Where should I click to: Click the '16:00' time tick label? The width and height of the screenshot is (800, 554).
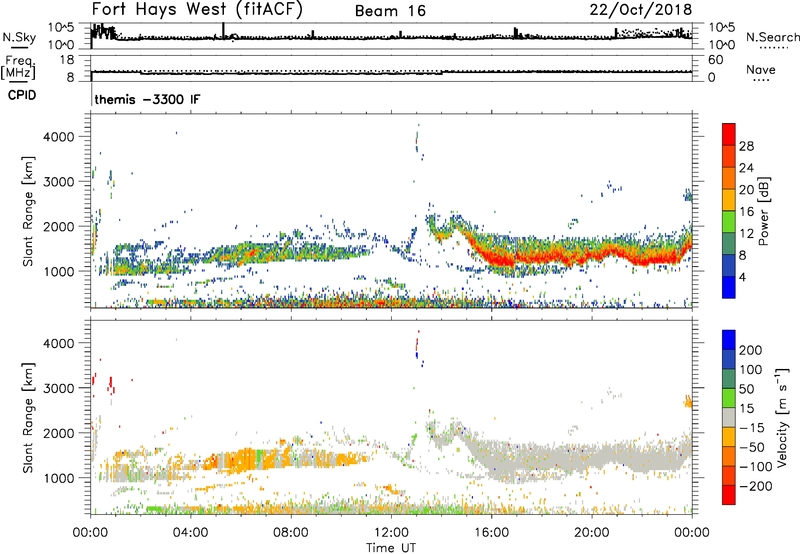click(x=491, y=533)
